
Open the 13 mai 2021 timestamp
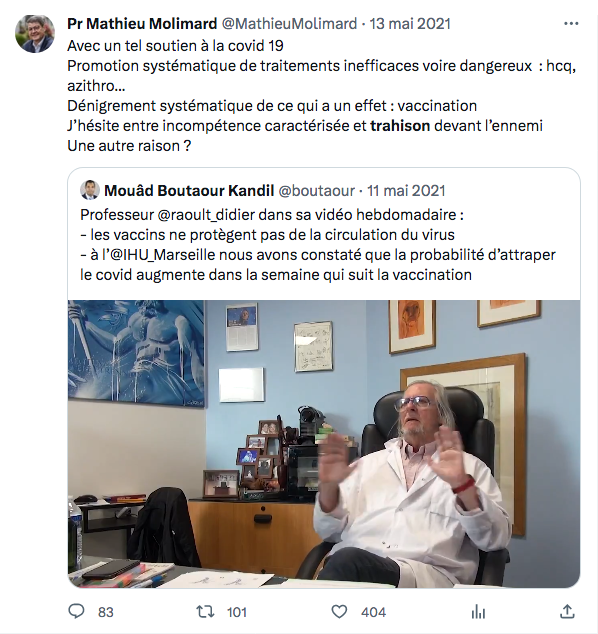pyautogui.click(x=410, y=24)
